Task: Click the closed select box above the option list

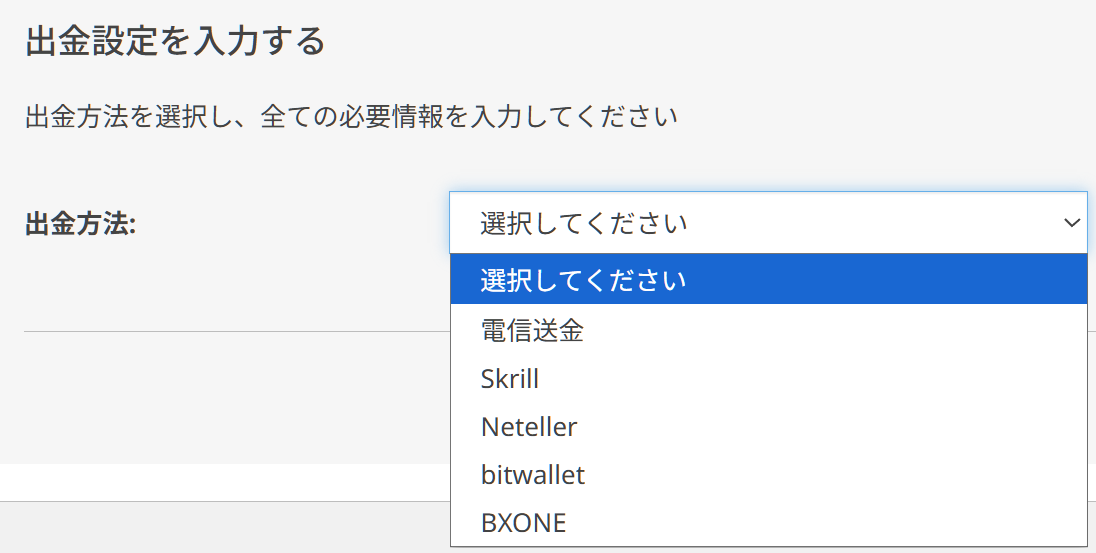Action: (700, 222)
